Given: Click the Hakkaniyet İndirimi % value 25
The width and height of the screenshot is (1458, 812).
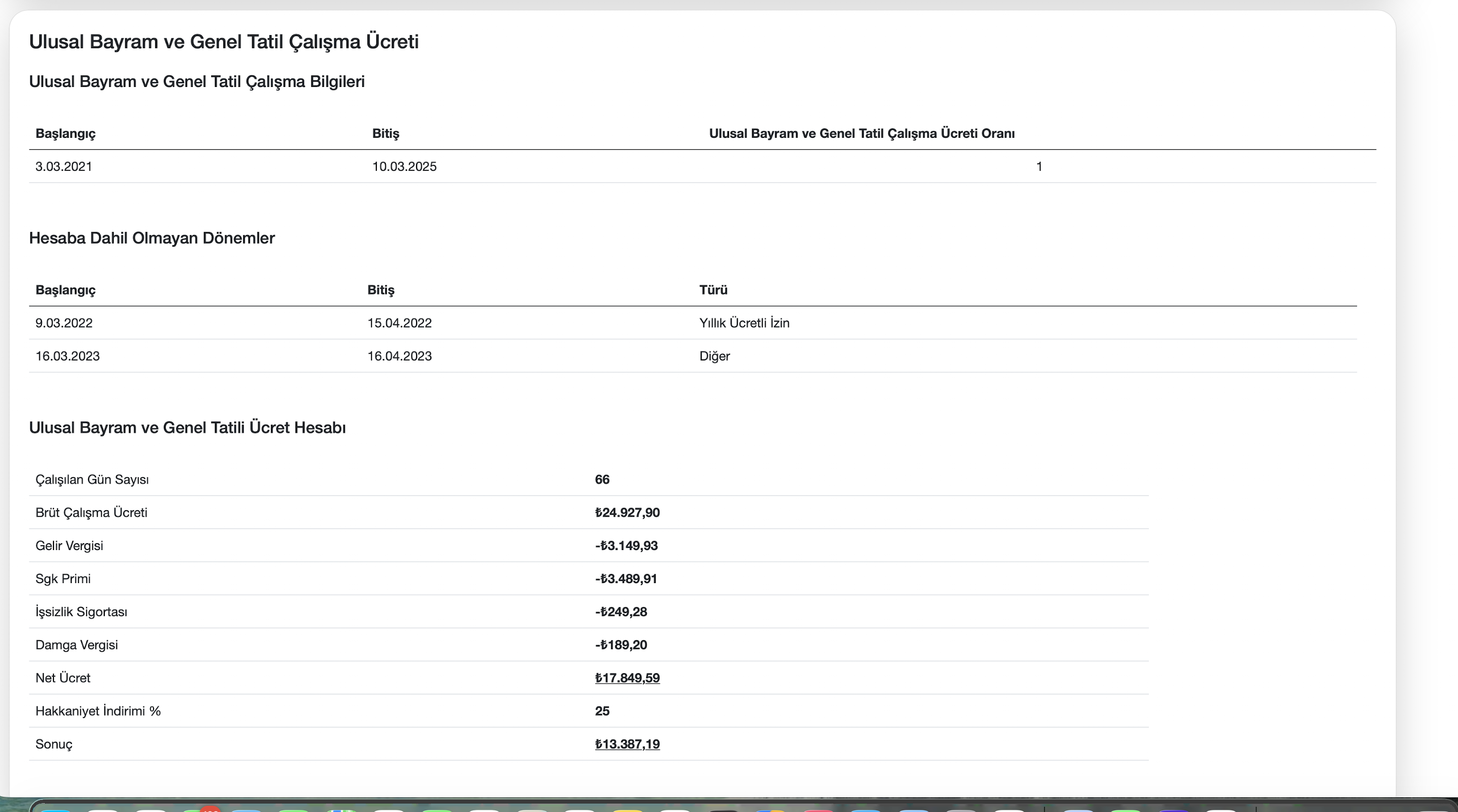Looking at the screenshot, I should [602, 711].
